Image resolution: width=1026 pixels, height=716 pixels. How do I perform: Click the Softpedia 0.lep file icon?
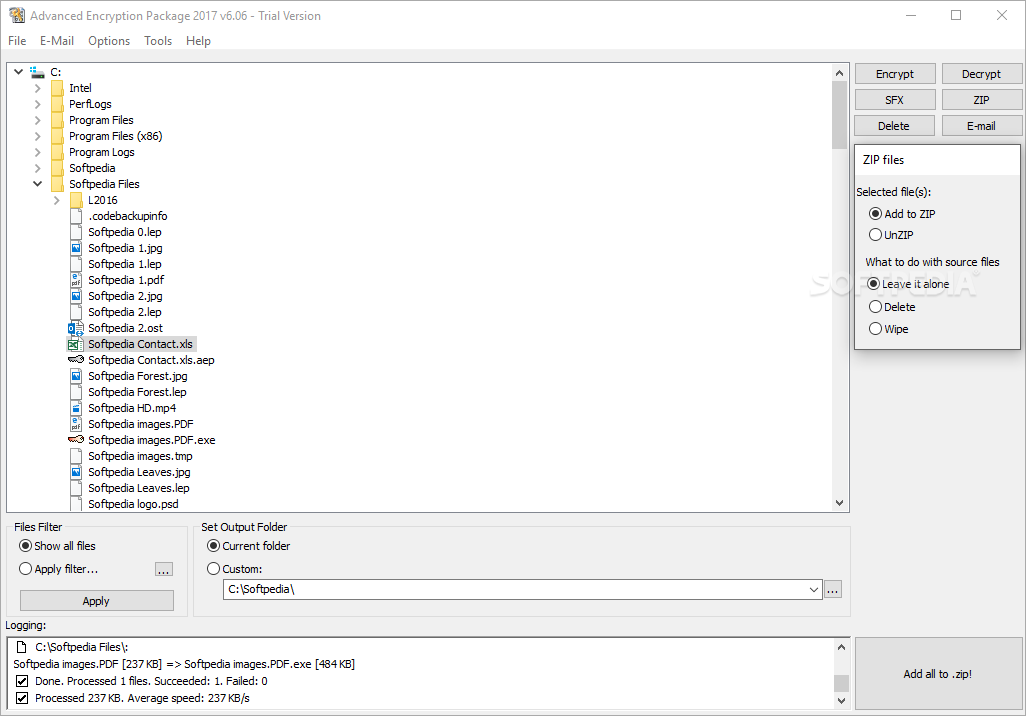76,232
